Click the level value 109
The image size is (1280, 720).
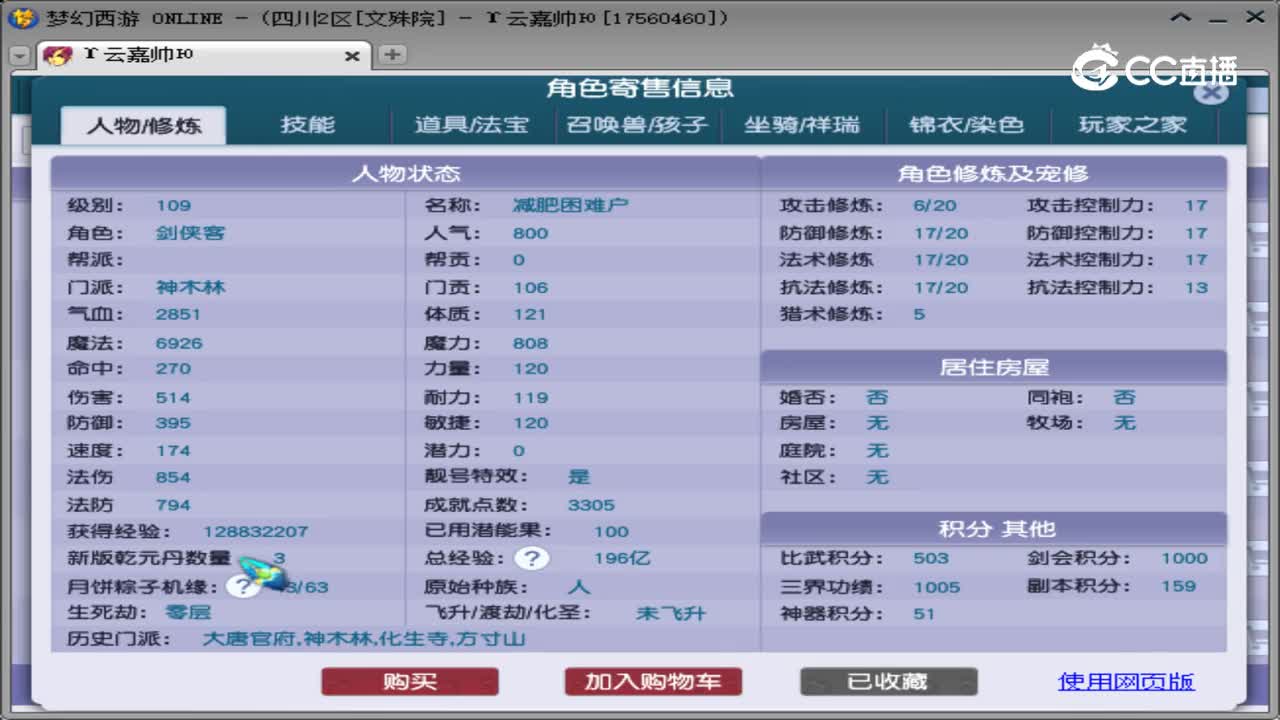click(x=173, y=205)
